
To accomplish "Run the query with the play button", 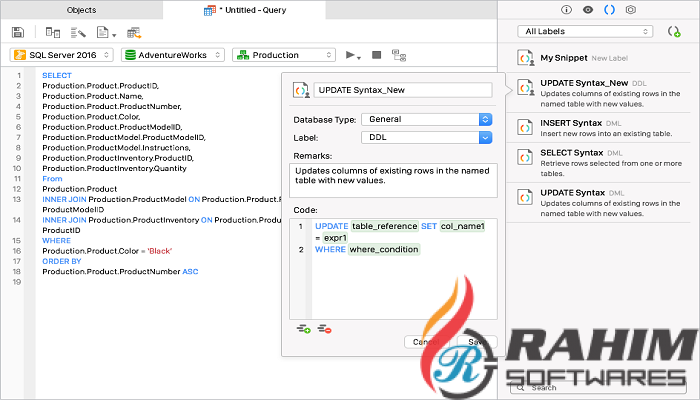I will pyautogui.click(x=350, y=55).
